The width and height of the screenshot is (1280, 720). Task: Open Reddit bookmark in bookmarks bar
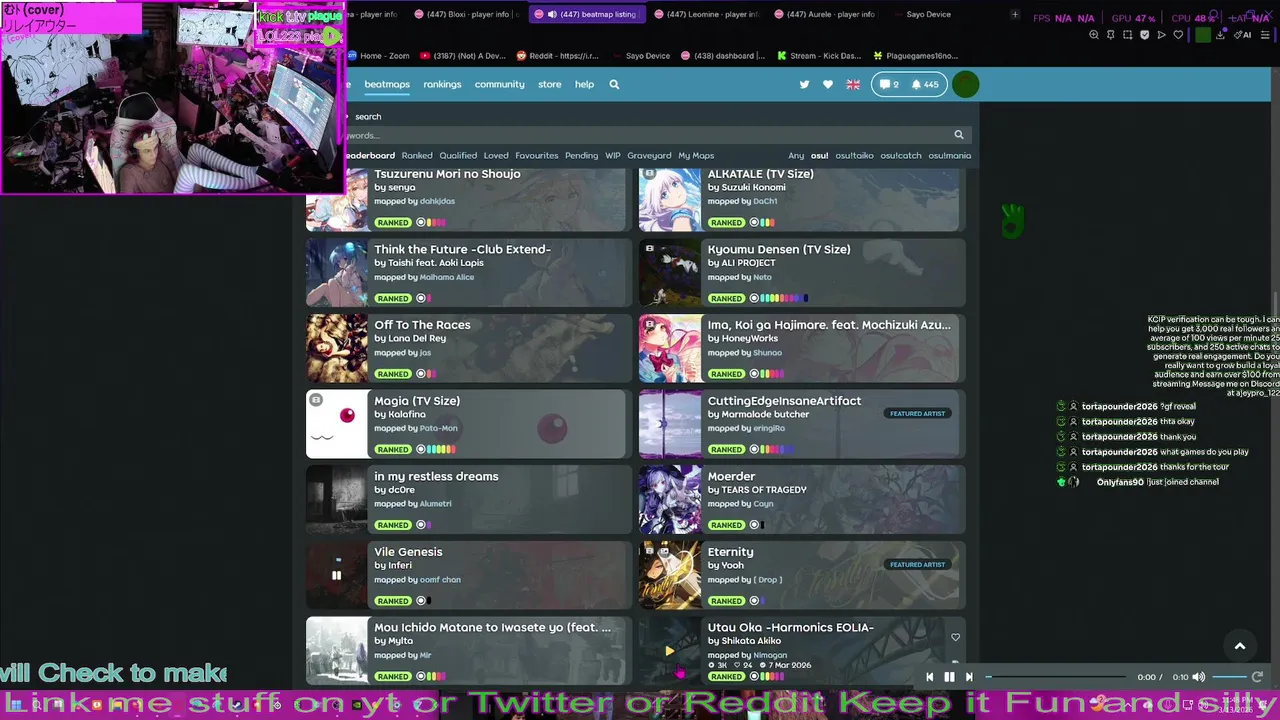557,56
